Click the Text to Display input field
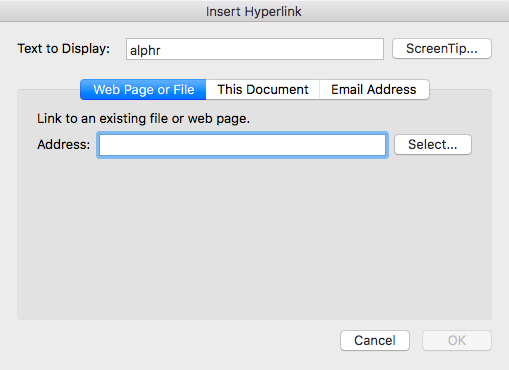Image resolution: width=509 pixels, height=370 pixels. click(255, 49)
